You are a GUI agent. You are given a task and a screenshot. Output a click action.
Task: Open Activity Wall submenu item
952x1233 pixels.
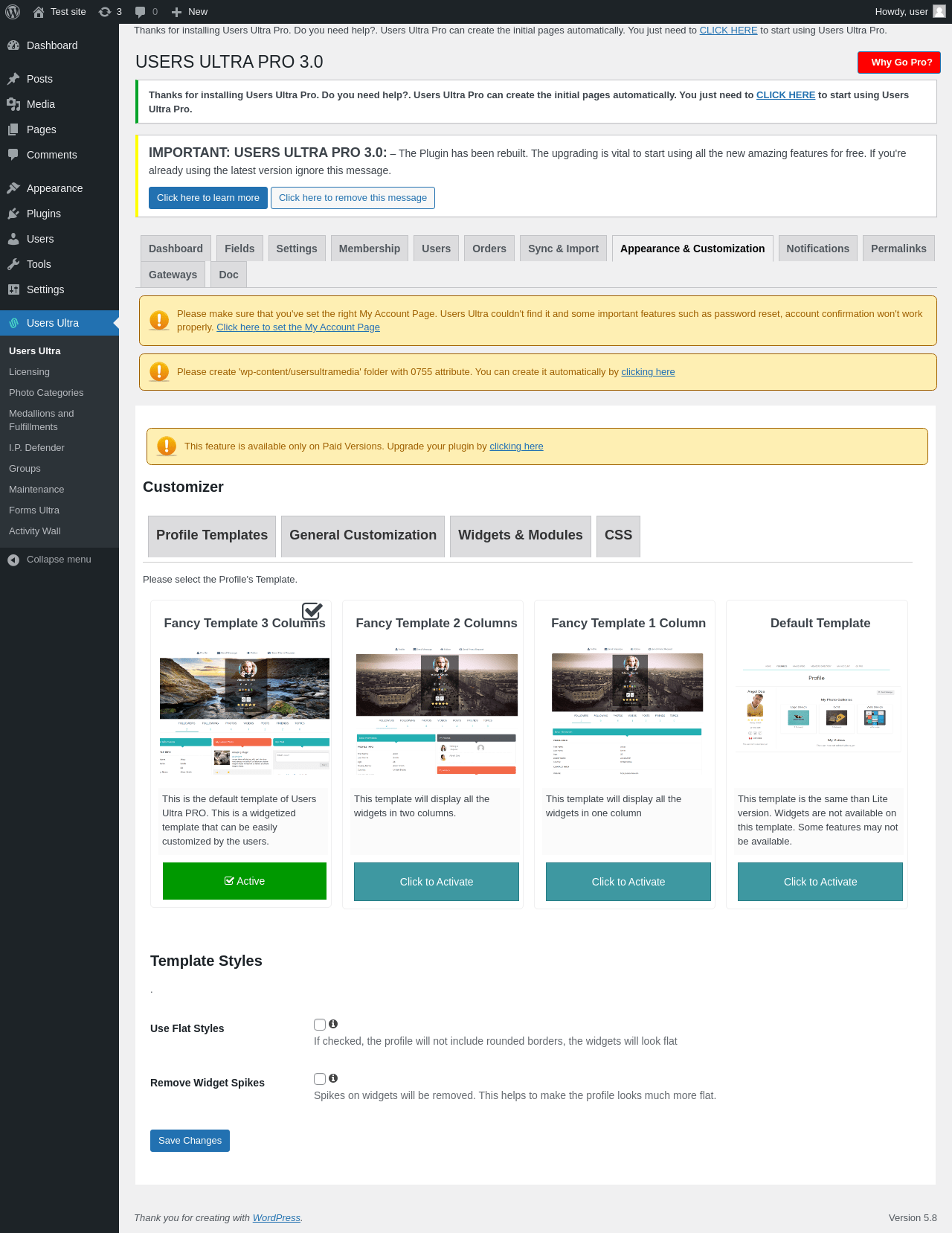[35, 531]
